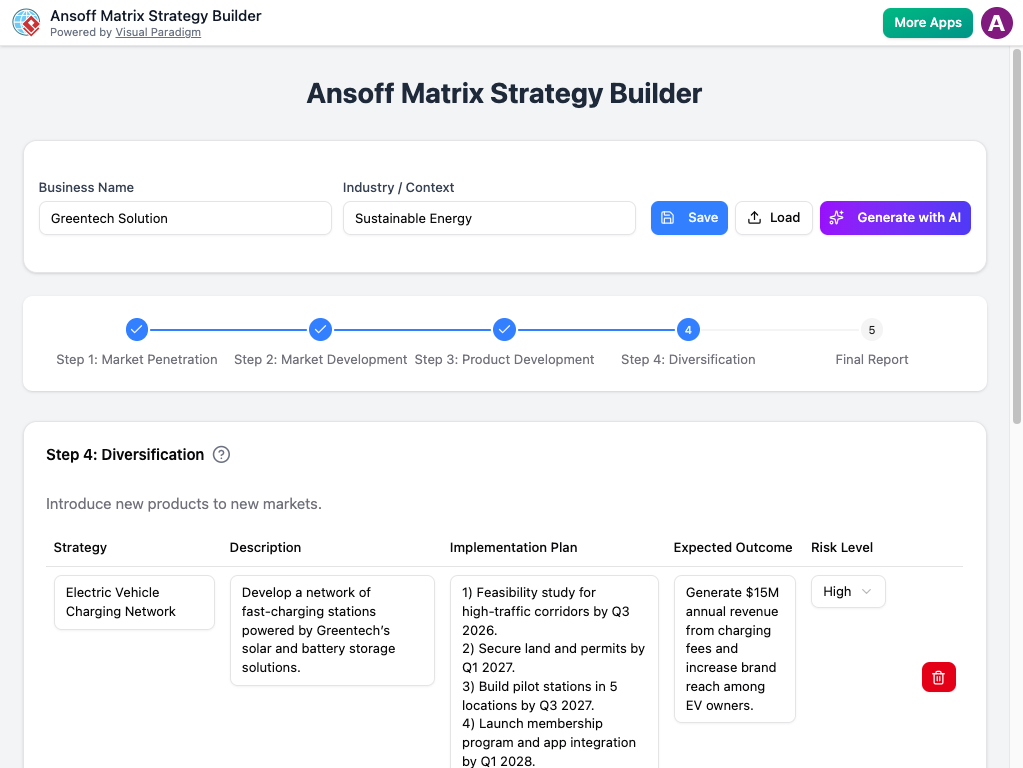Viewport: 1023px width, 768px height.
Task: Open the Risk Level dropdown showing High
Action: (847, 591)
